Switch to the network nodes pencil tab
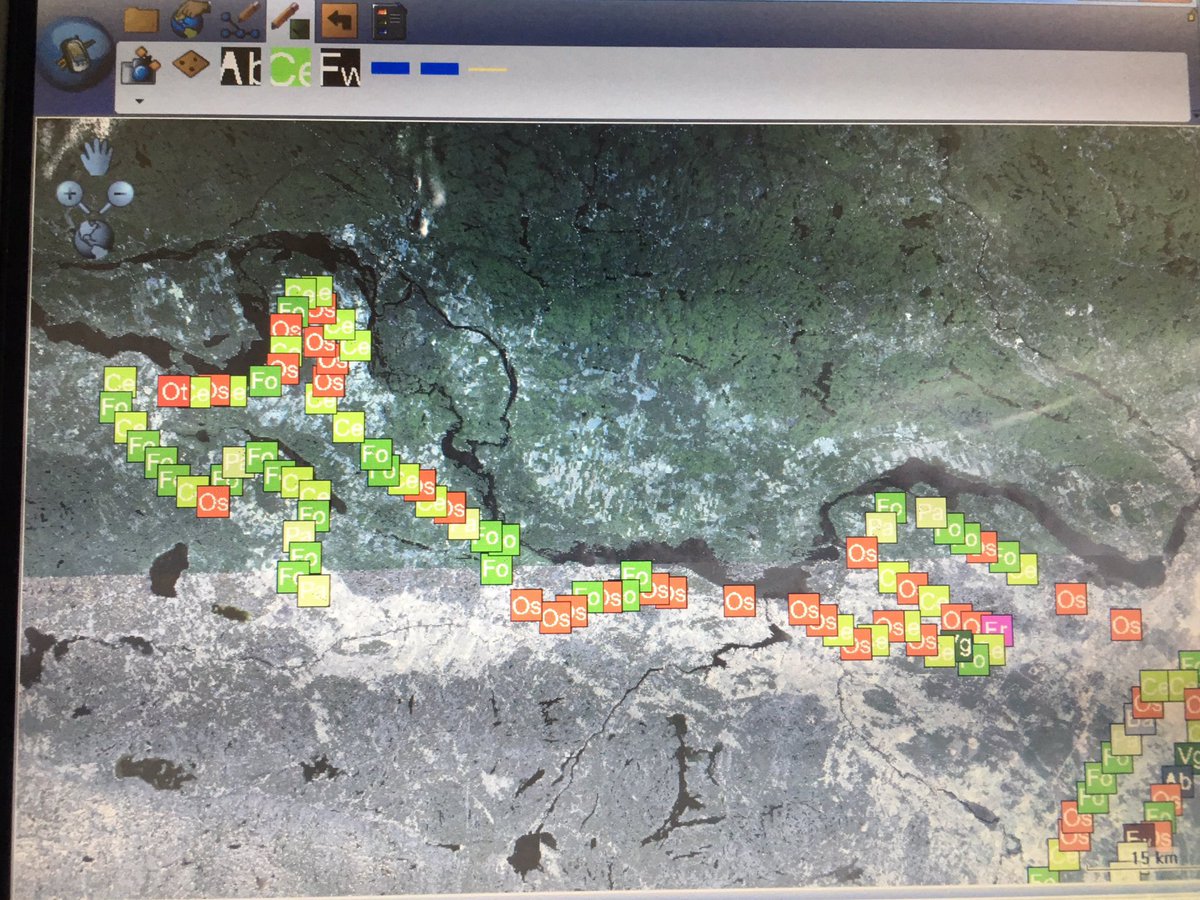Image resolution: width=1200 pixels, height=900 pixels. (241, 20)
